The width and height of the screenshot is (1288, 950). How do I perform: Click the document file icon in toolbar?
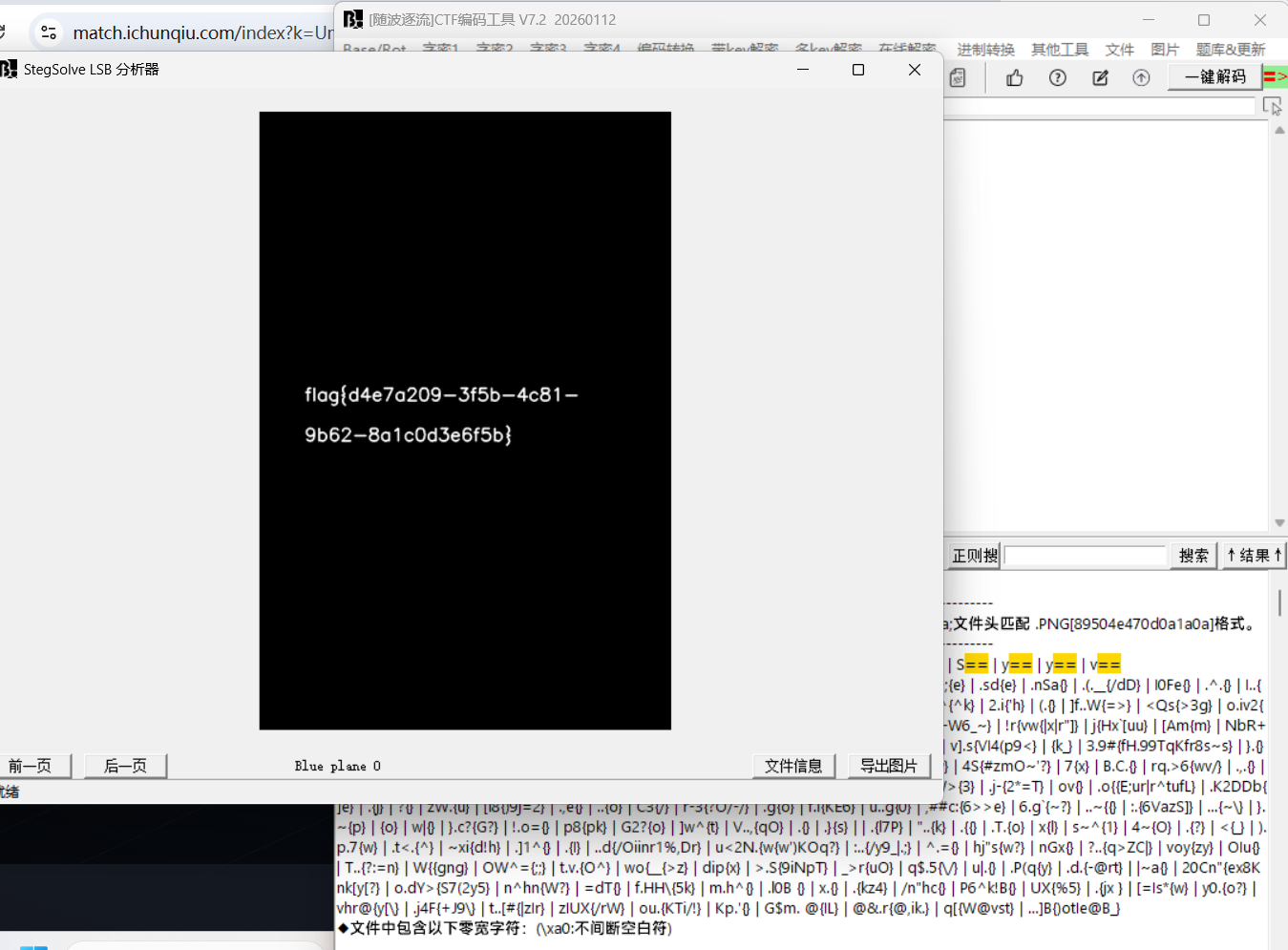pyautogui.click(x=958, y=78)
